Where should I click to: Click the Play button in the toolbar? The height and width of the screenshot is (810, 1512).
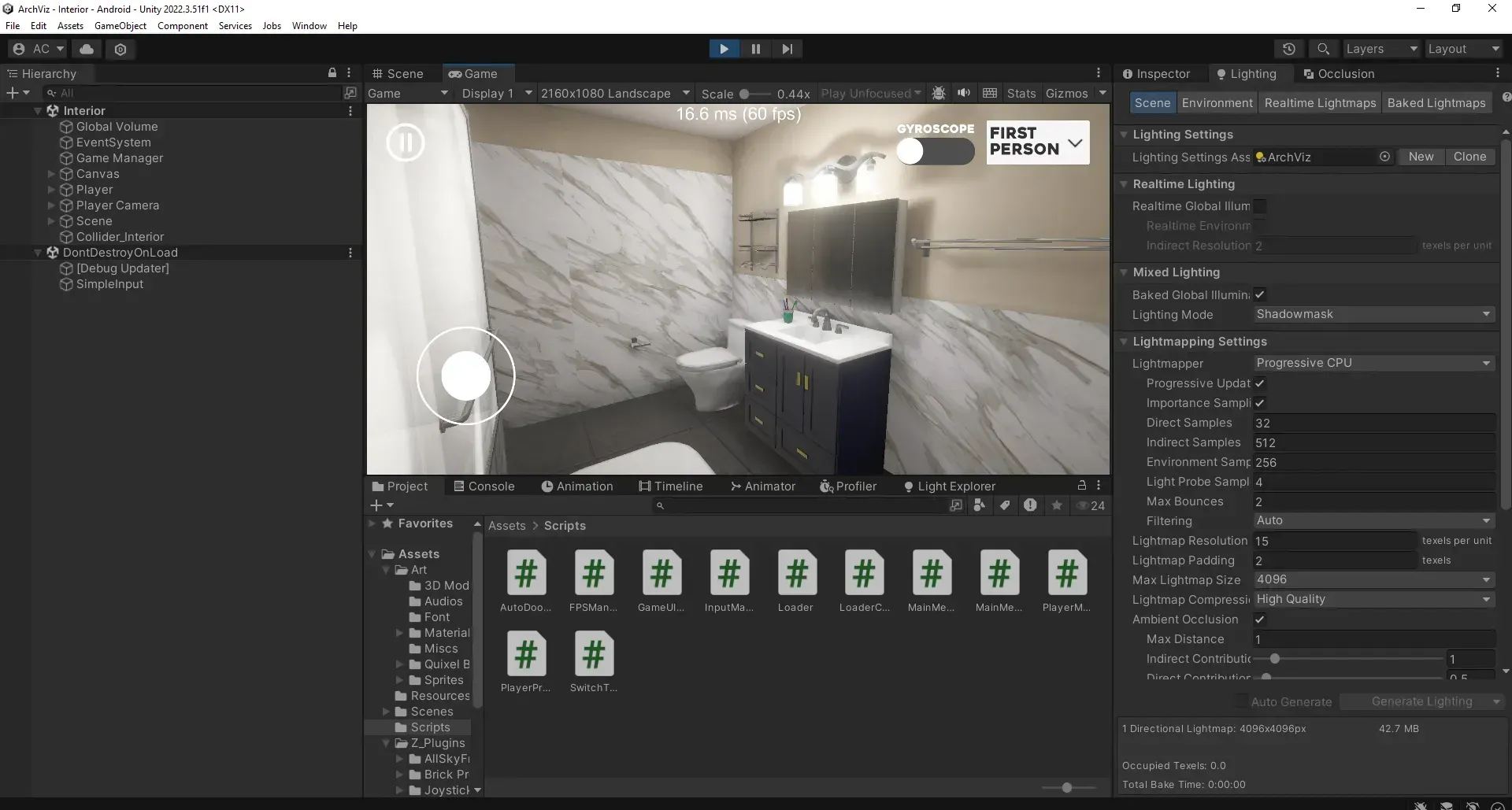pyautogui.click(x=724, y=49)
